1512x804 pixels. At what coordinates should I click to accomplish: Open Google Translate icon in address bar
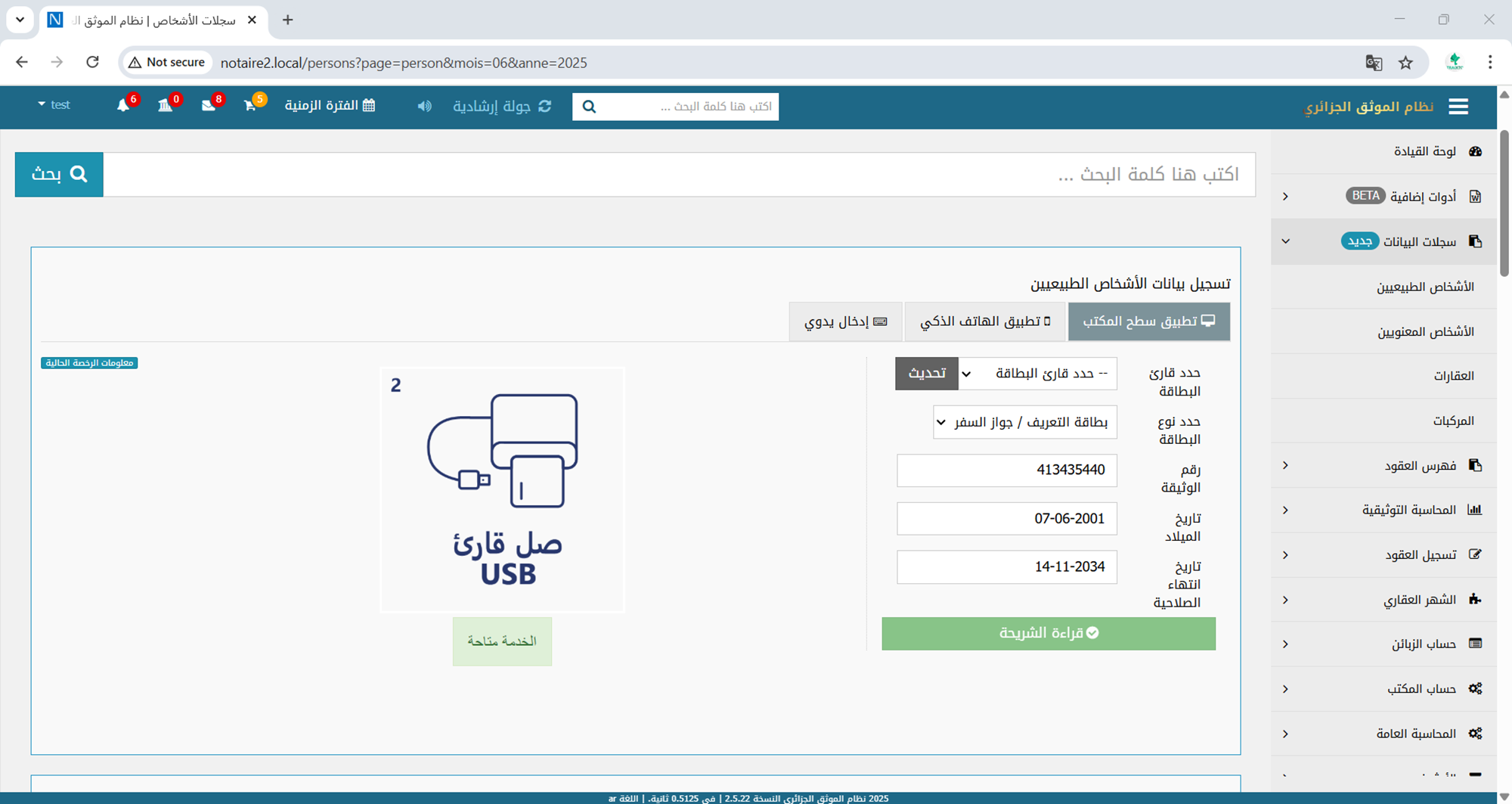[1374, 63]
